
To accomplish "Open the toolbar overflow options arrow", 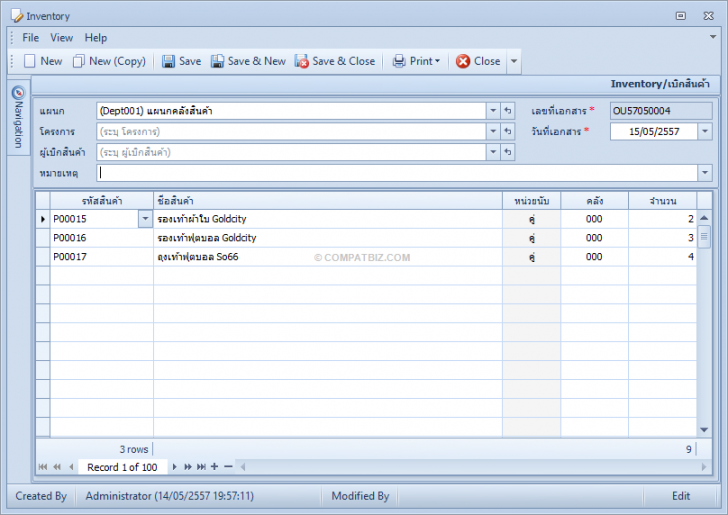I will pos(514,61).
